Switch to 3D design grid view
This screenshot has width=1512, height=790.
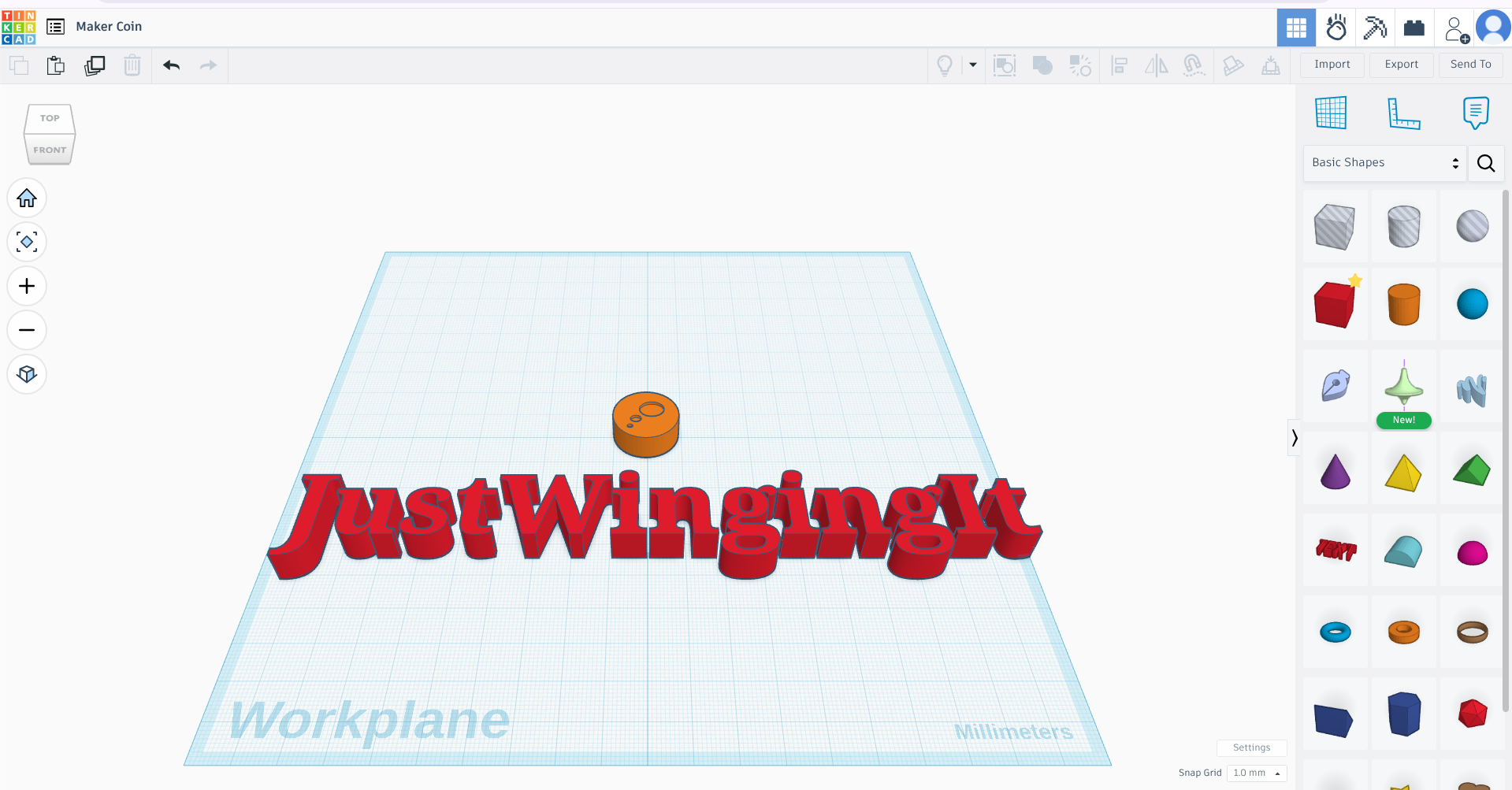tap(1296, 28)
